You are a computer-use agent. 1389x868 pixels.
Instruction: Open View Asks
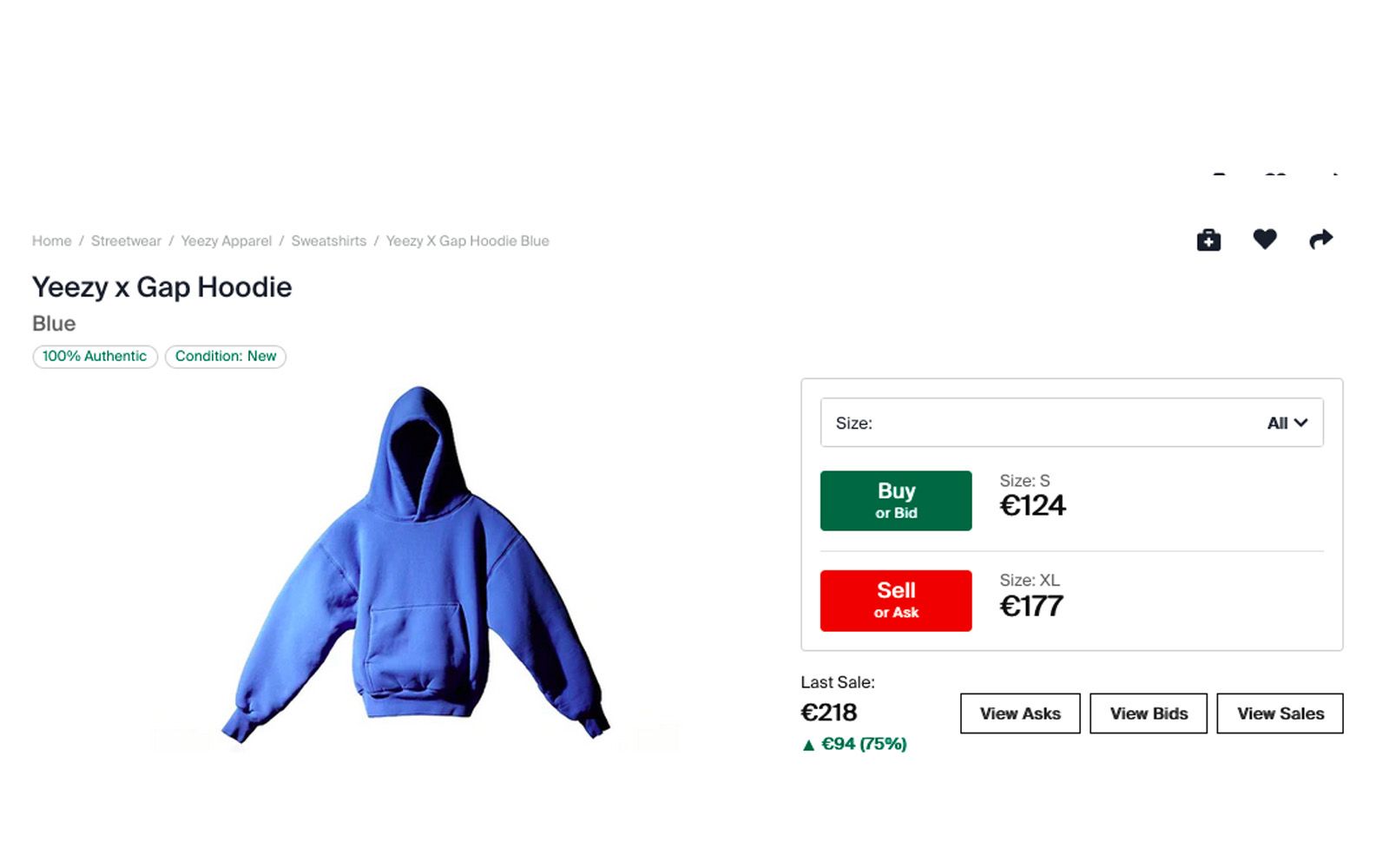1020,713
